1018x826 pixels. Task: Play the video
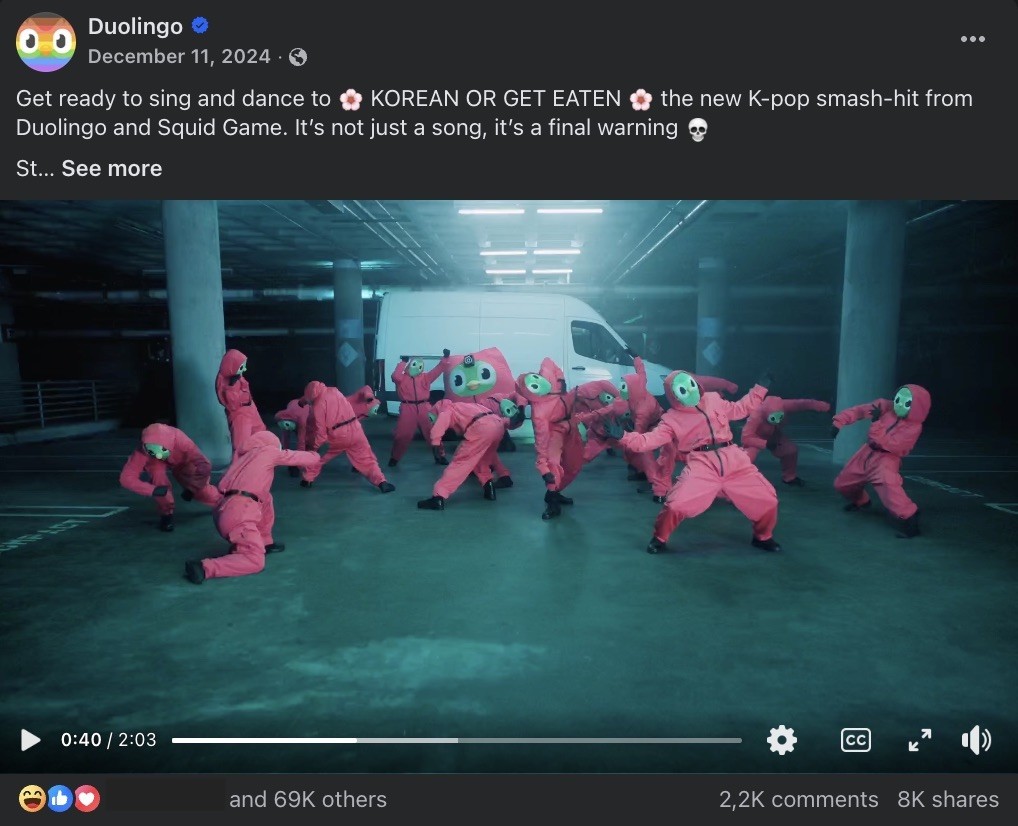click(x=30, y=740)
